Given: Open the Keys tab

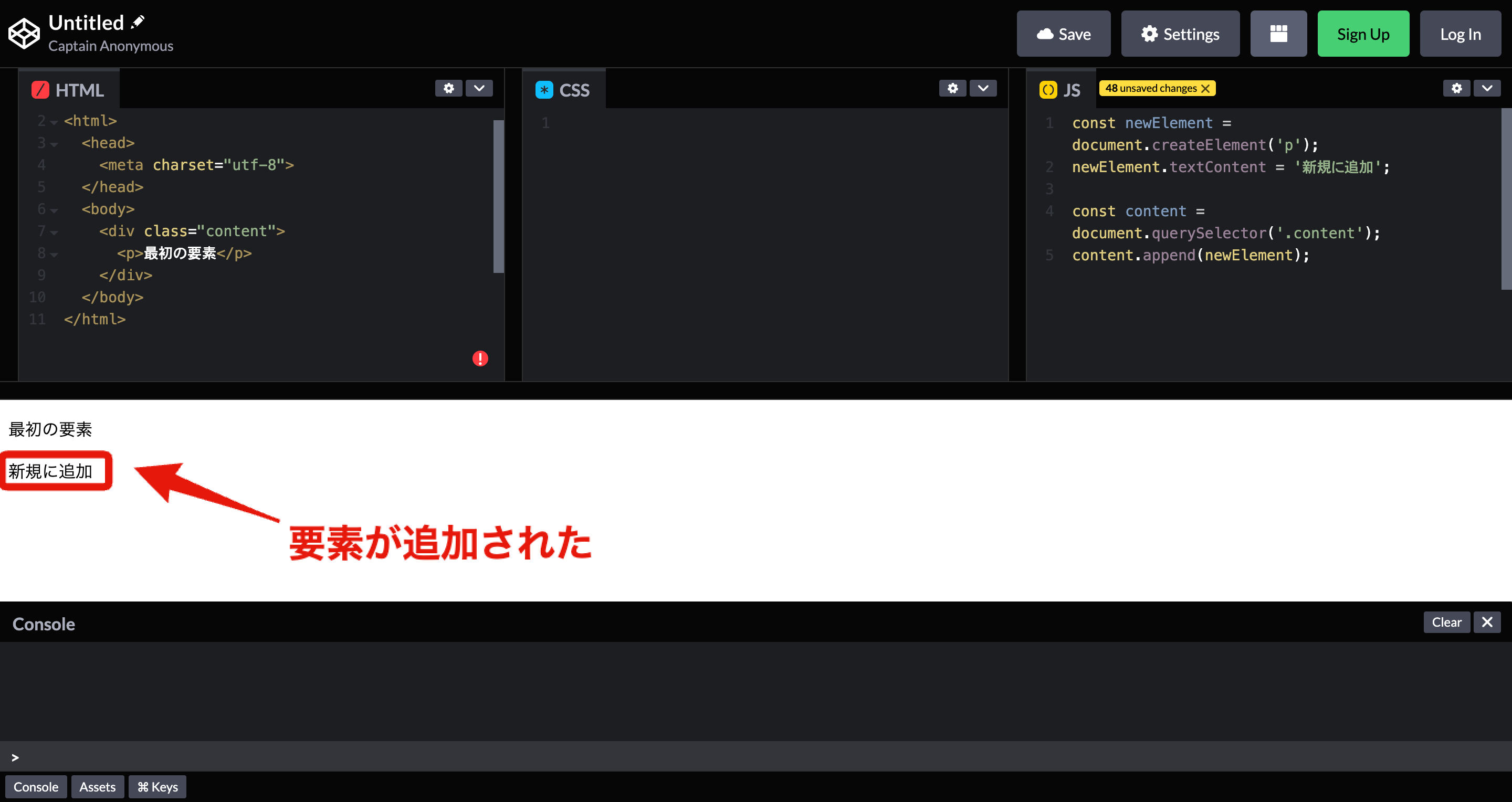Looking at the screenshot, I should (157, 786).
